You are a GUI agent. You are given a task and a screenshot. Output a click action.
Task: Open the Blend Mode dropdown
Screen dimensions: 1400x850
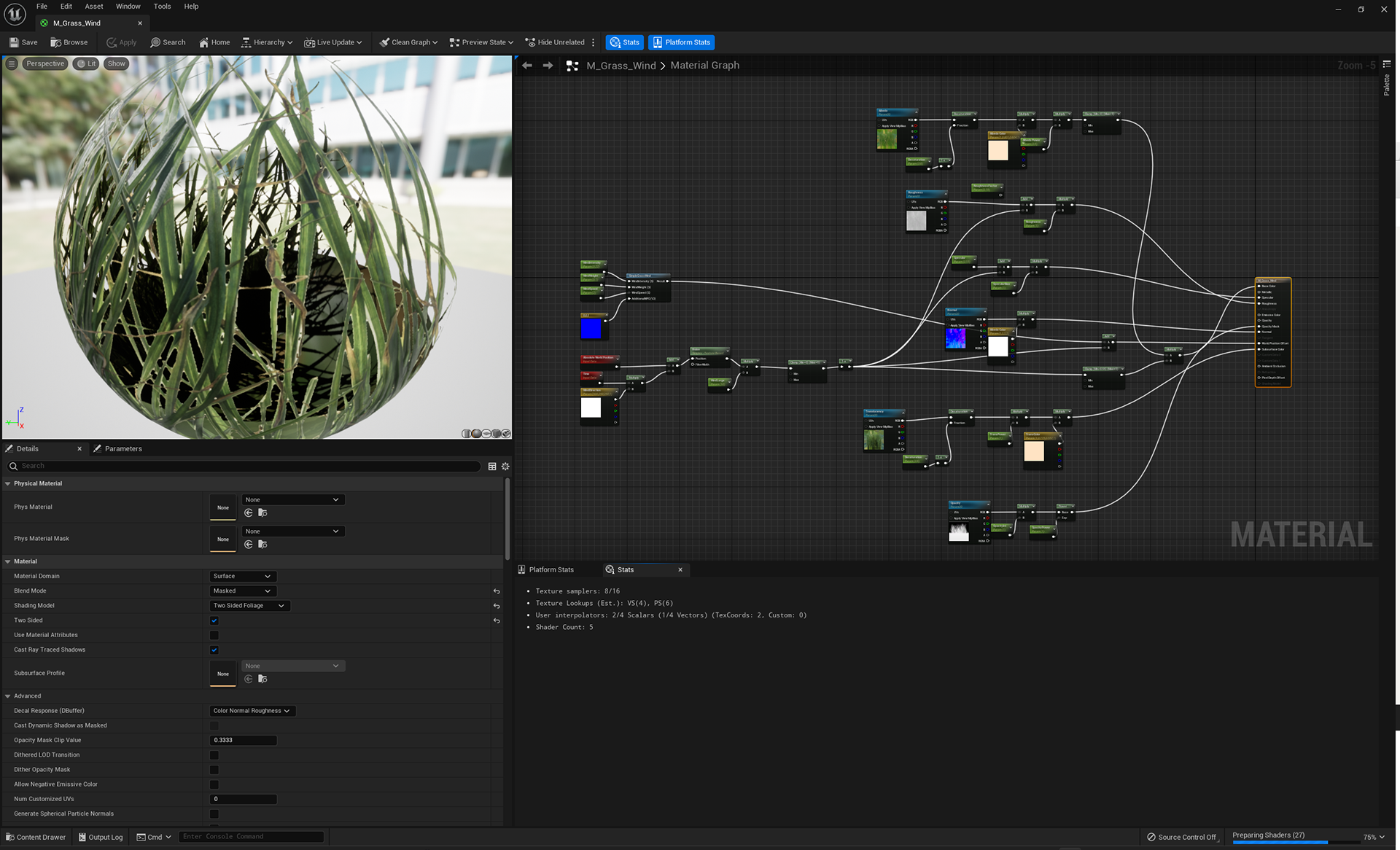point(242,591)
